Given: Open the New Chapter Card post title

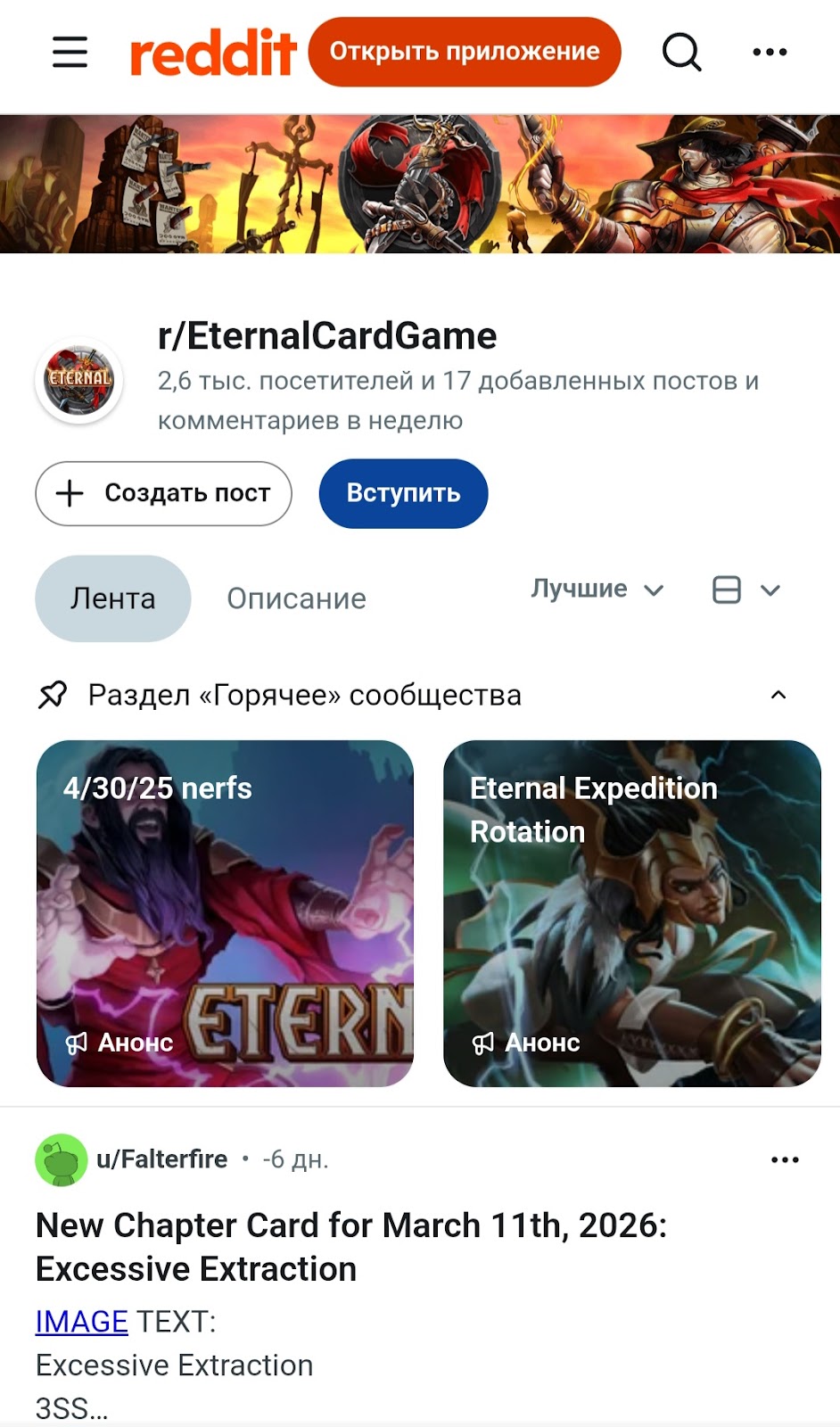Looking at the screenshot, I should pyautogui.click(x=351, y=1247).
